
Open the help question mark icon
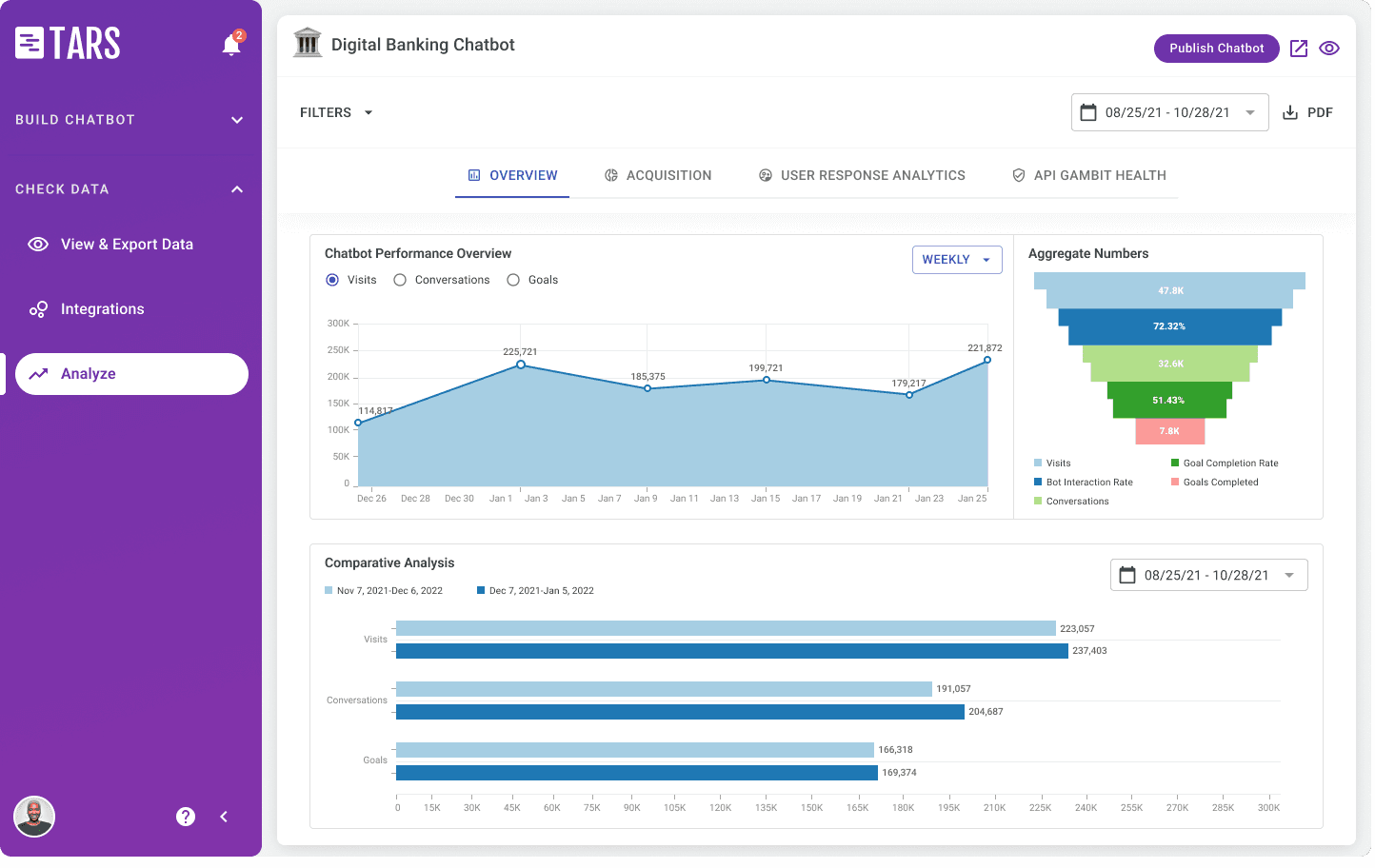[x=186, y=819]
